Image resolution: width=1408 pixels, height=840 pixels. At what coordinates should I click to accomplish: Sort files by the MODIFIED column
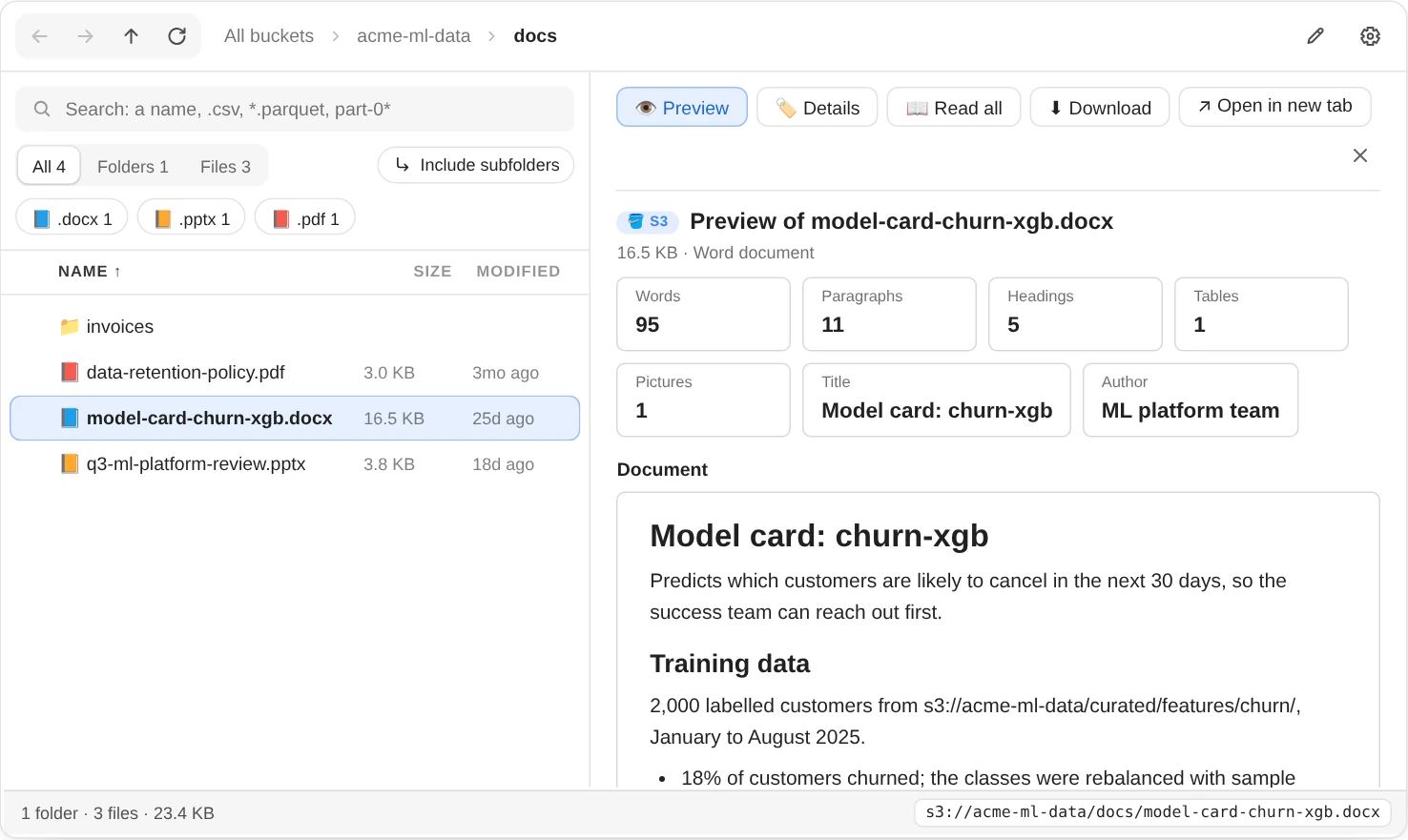(x=518, y=272)
